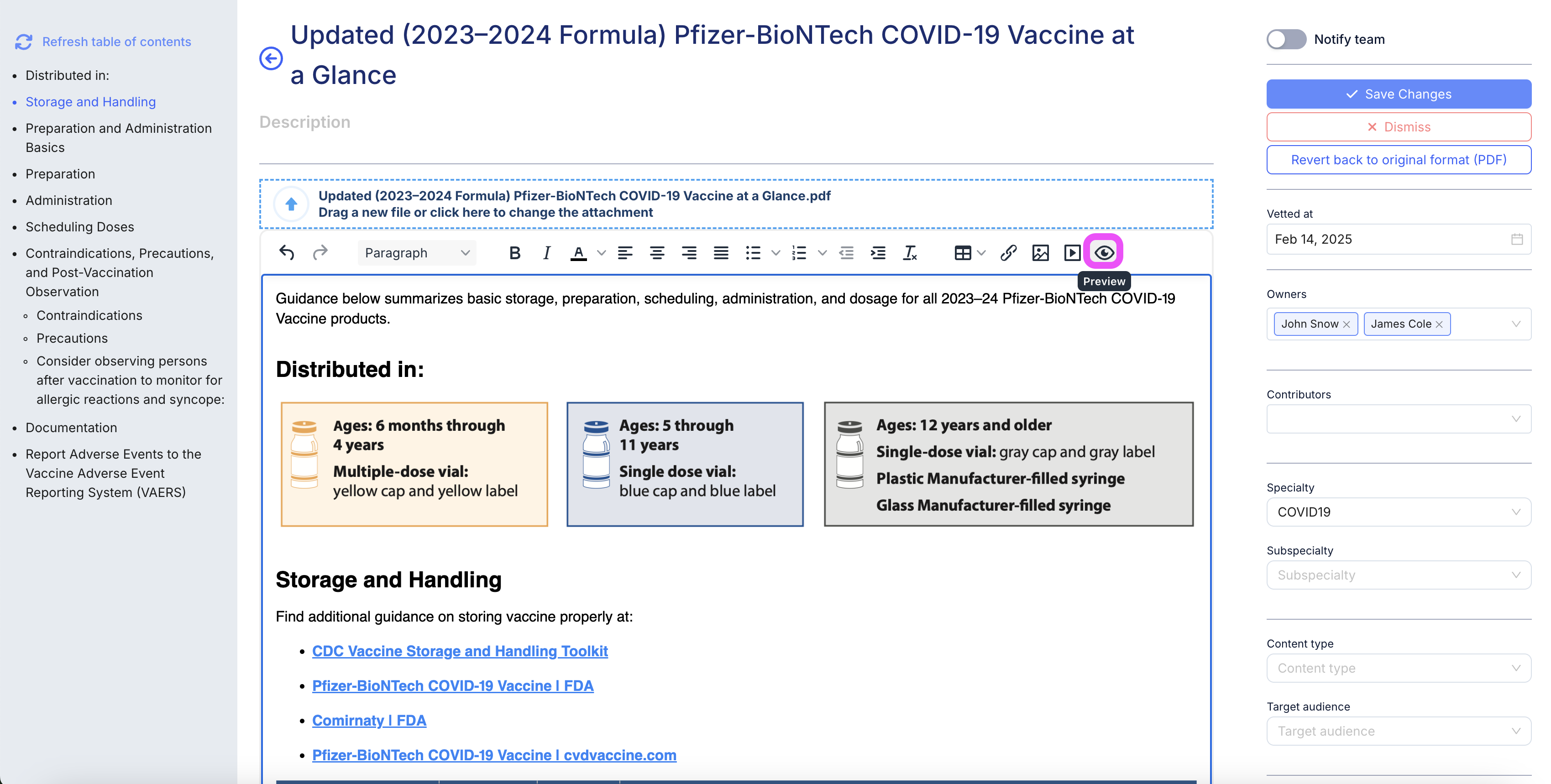1551x784 pixels.
Task: Open Comirnaty | FDA link
Action: coord(369,720)
